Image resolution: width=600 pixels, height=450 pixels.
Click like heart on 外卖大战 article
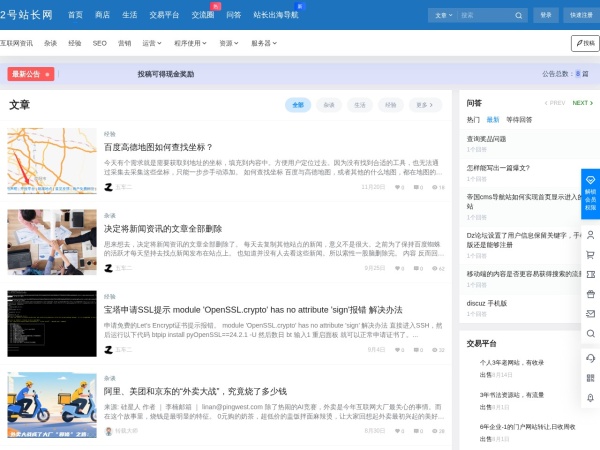click(x=397, y=431)
